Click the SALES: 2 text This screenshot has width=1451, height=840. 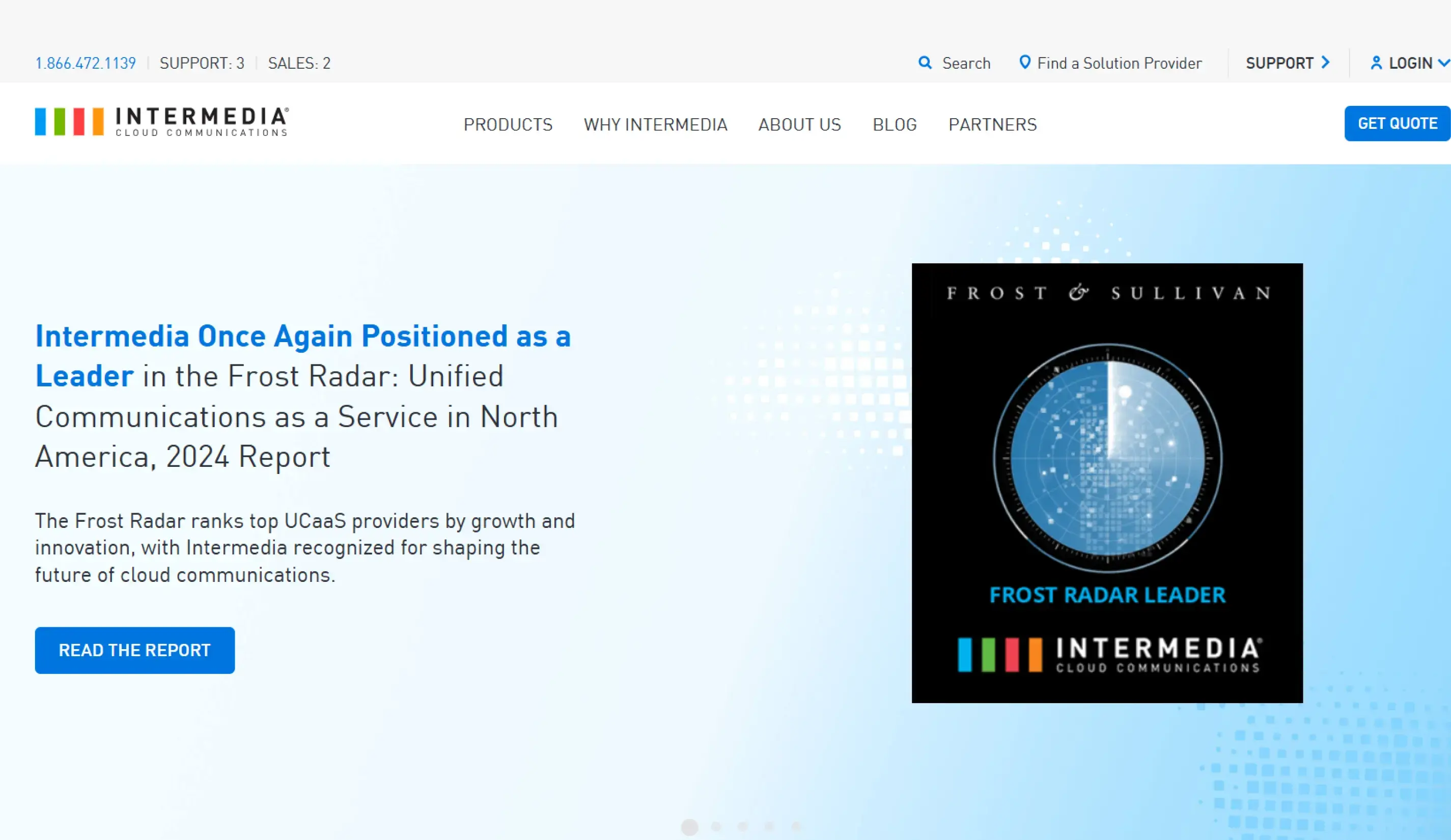299,63
